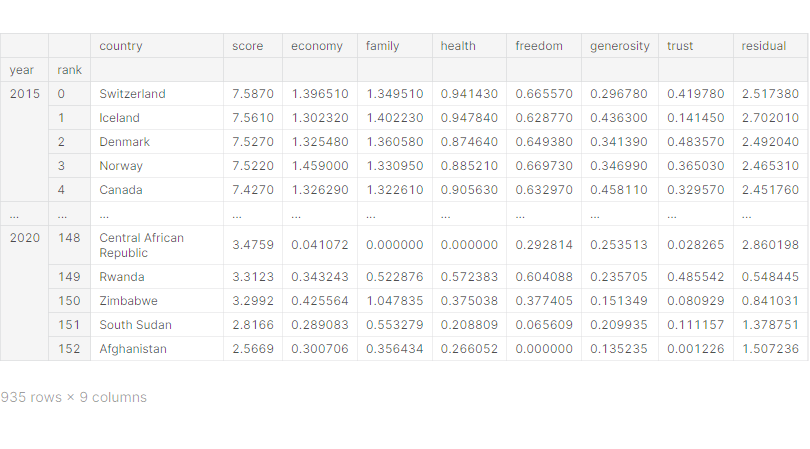Click Central African Republic's residual 2.860198

click(770, 245)
